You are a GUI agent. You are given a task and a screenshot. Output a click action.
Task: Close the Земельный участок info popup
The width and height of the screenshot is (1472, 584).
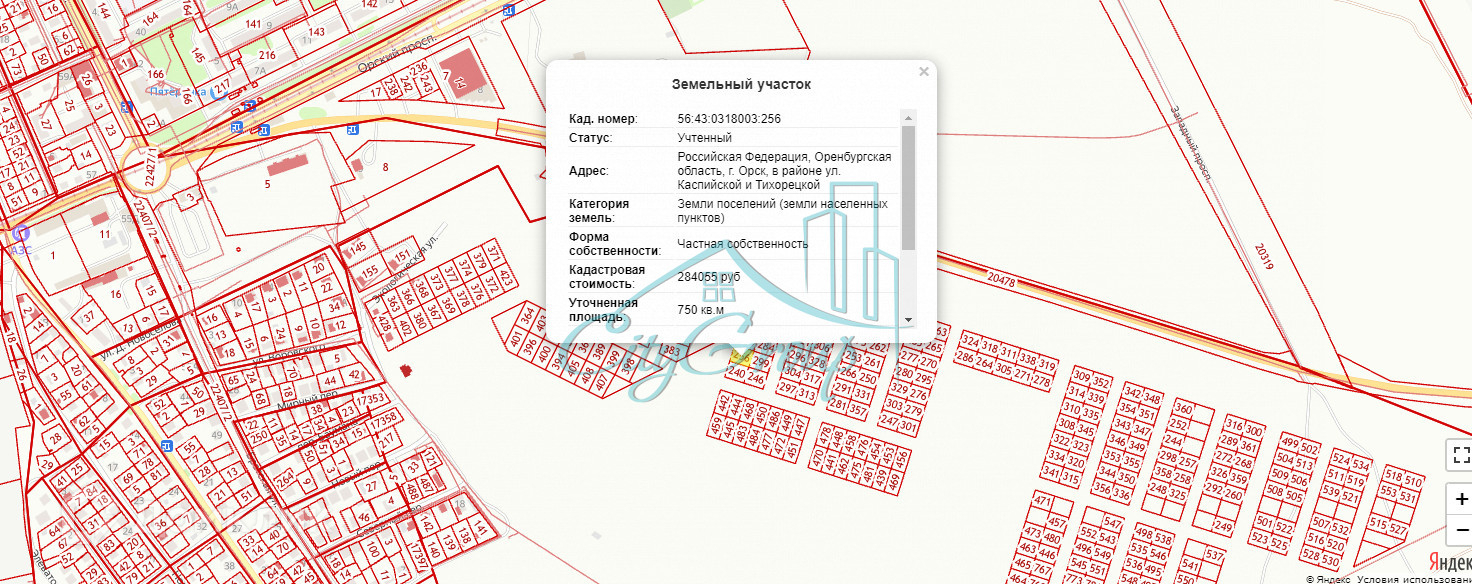point(924,72)
